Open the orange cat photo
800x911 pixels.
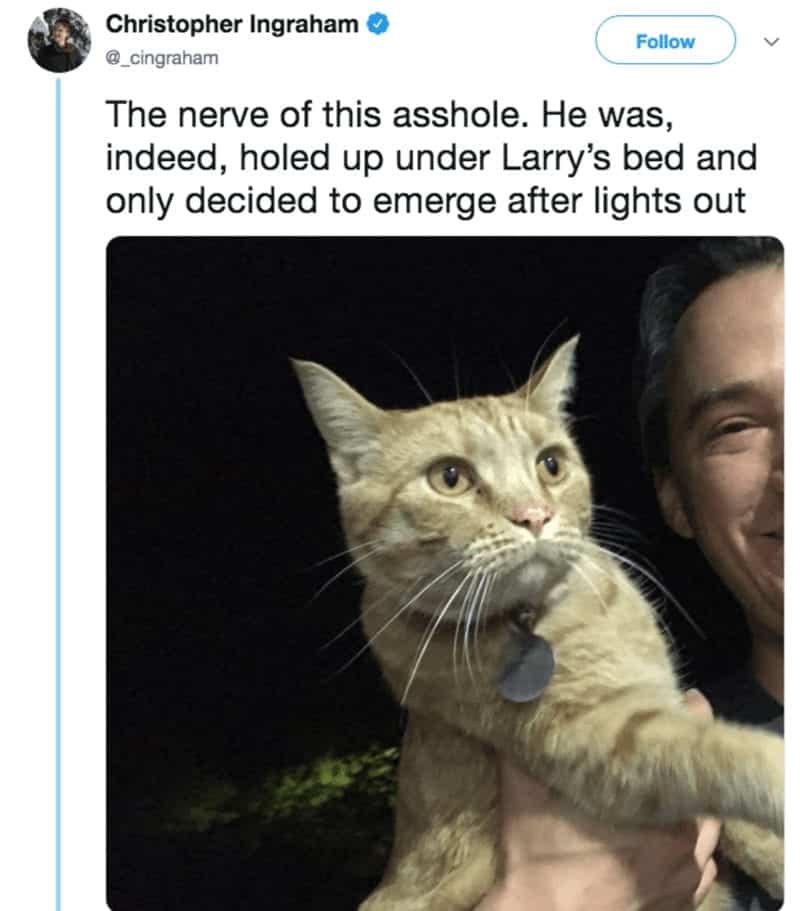pyautogui.click(x=445, y=573)
